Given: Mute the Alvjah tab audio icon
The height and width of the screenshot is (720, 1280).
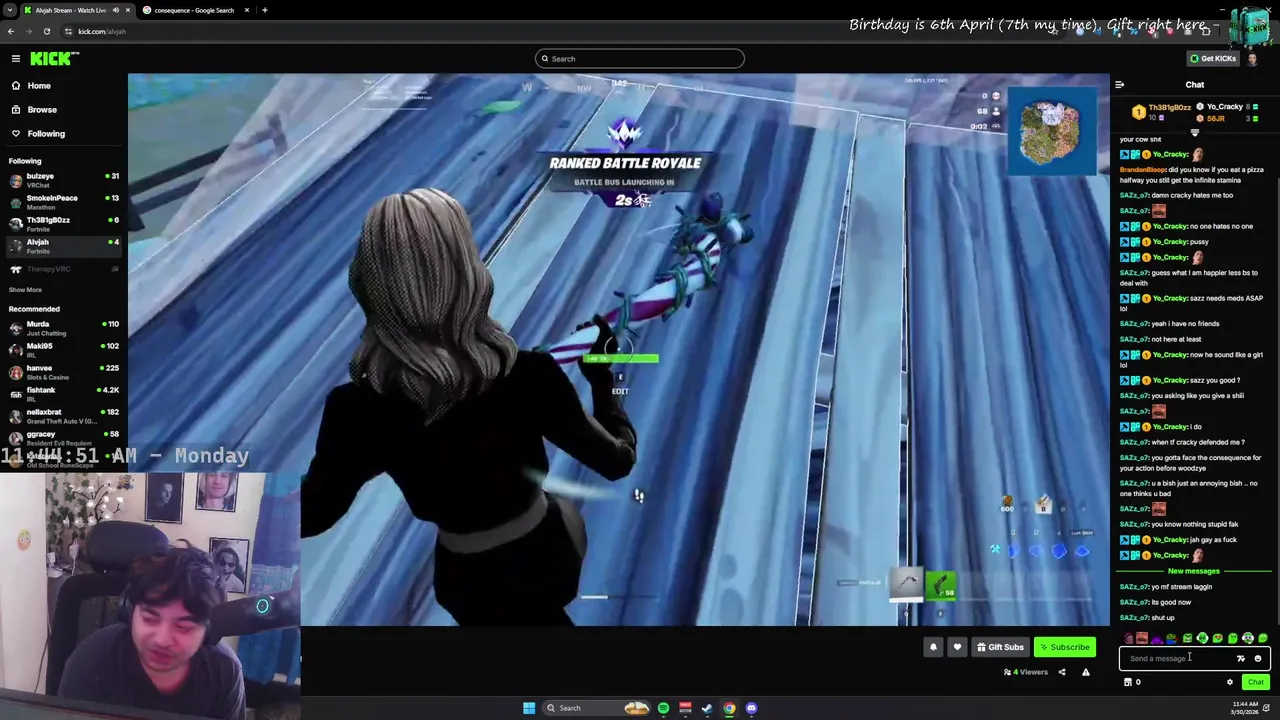Looking at the screenshot, I should tap(115, 10).
